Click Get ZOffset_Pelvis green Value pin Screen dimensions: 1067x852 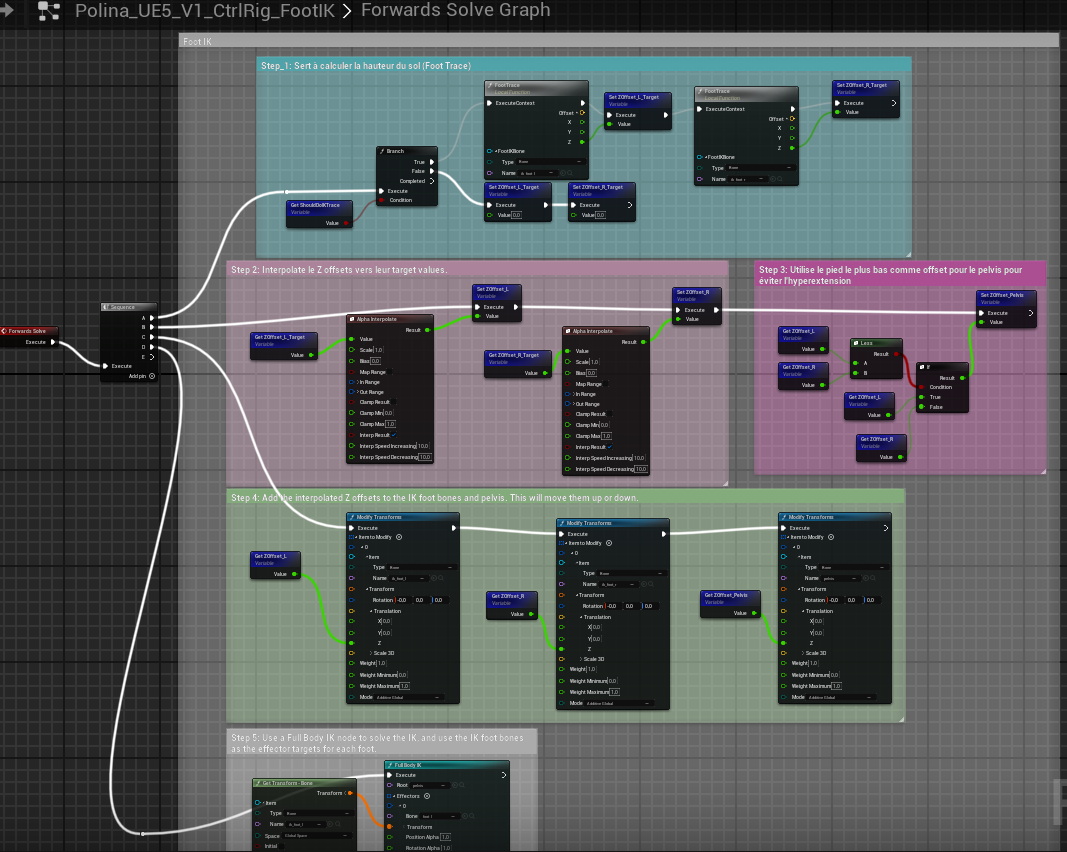tap(754, 613)
